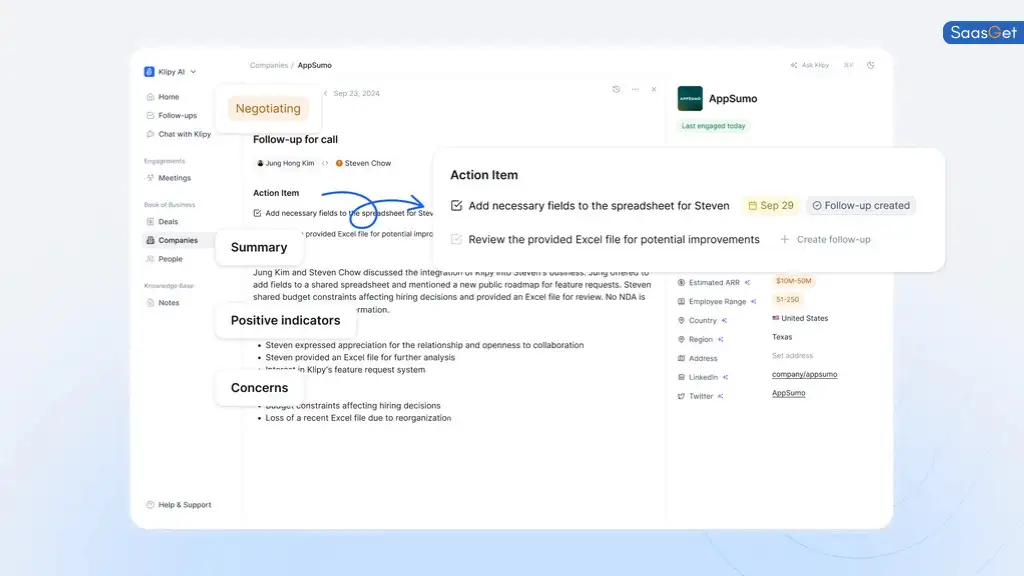
Task: Click the Sep 29 due date tag
Action: click(x=771, y=206)
